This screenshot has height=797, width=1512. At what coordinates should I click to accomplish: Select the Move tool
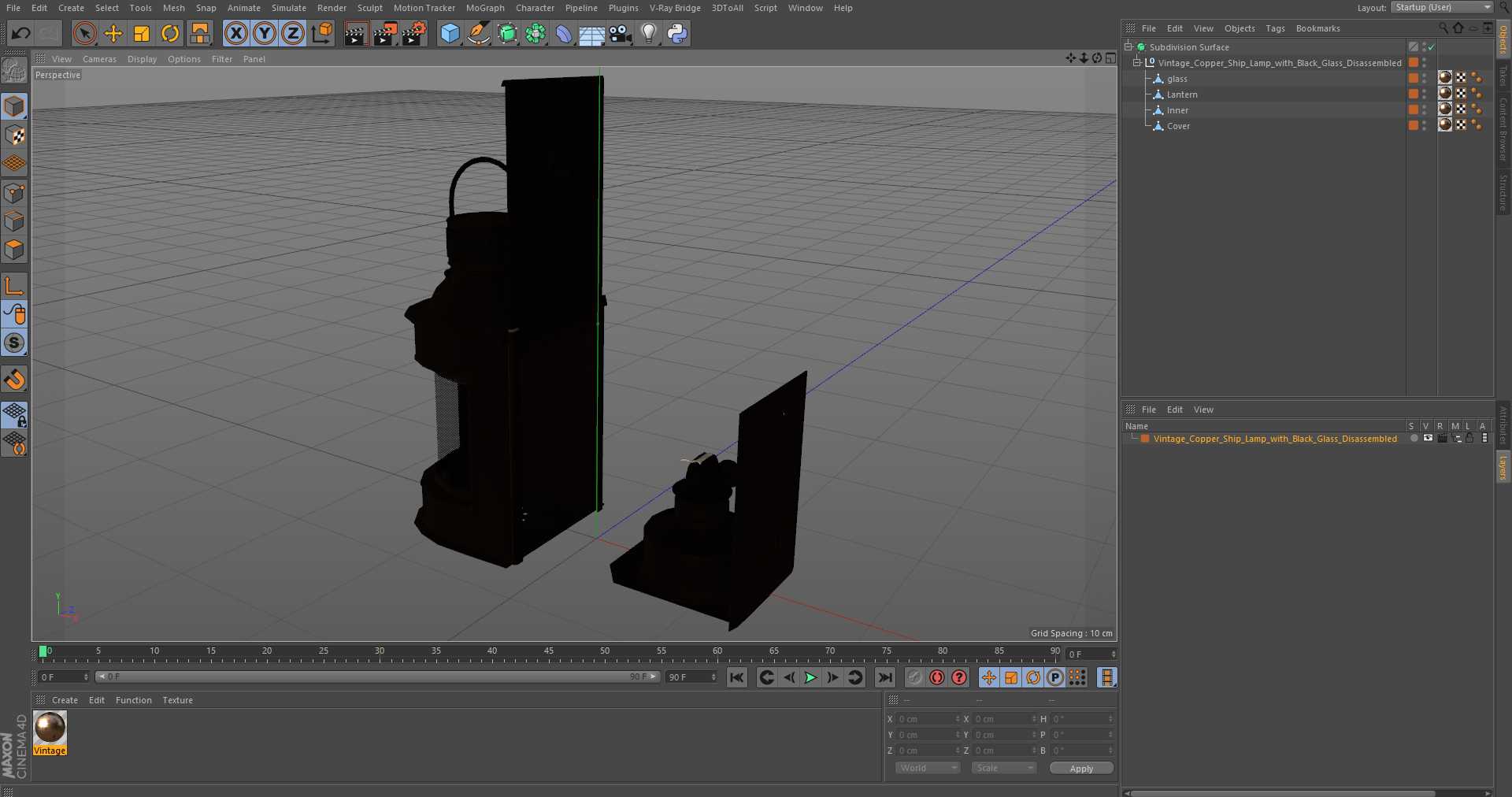point(113,33)
